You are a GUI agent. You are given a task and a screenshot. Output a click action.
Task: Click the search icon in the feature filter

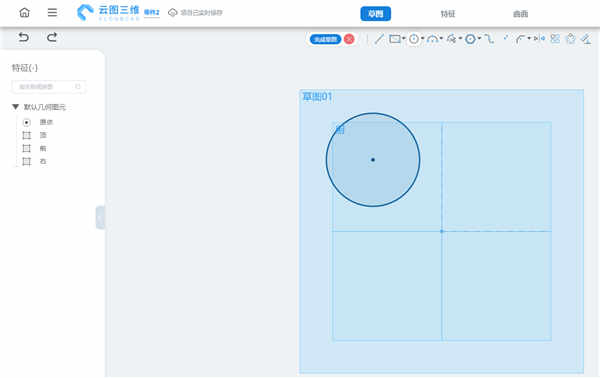(x=78, y=86)
